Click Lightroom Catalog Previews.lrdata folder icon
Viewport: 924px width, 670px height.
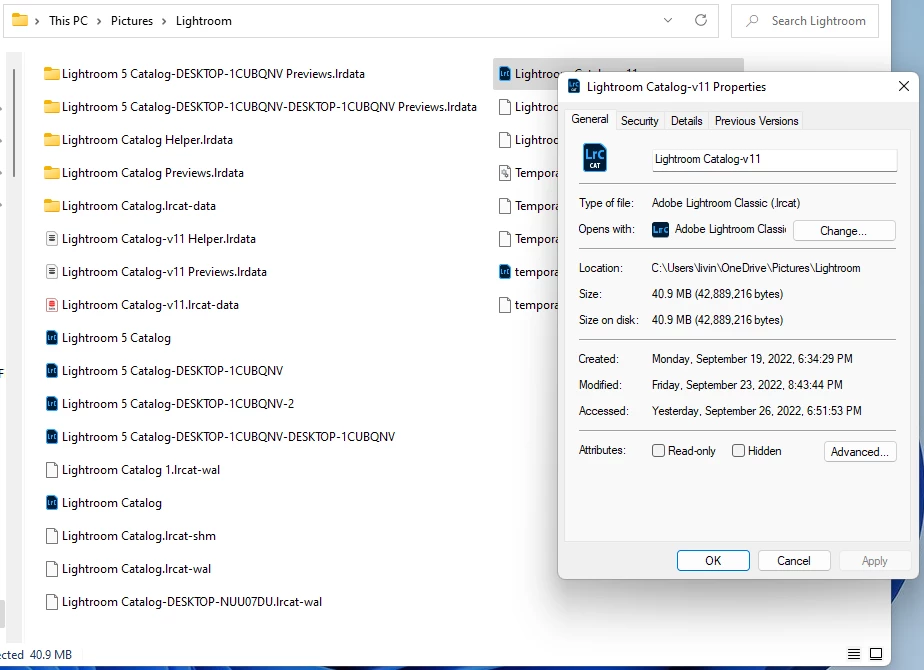[52, 173]
